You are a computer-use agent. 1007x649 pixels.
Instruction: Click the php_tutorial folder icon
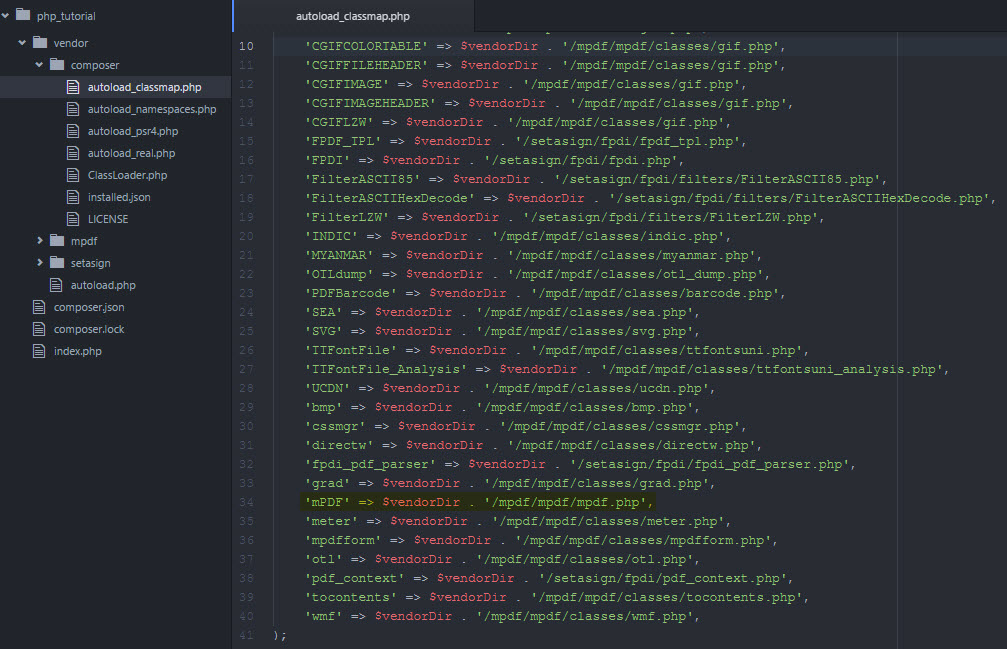coord(23,15)
